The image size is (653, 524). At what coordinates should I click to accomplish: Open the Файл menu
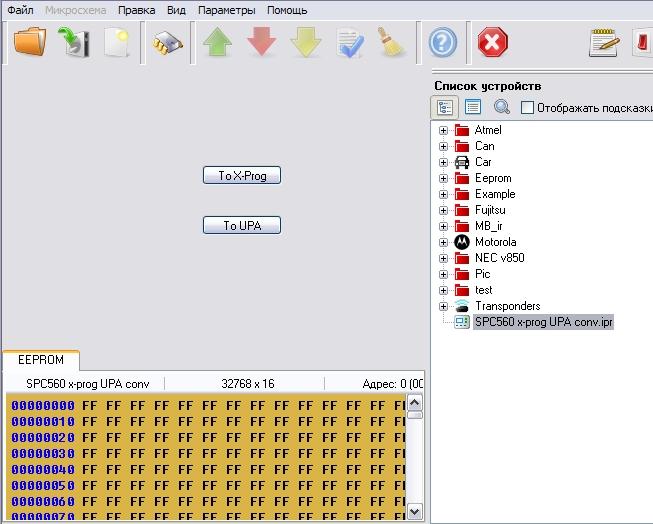(x=19, y=10)
